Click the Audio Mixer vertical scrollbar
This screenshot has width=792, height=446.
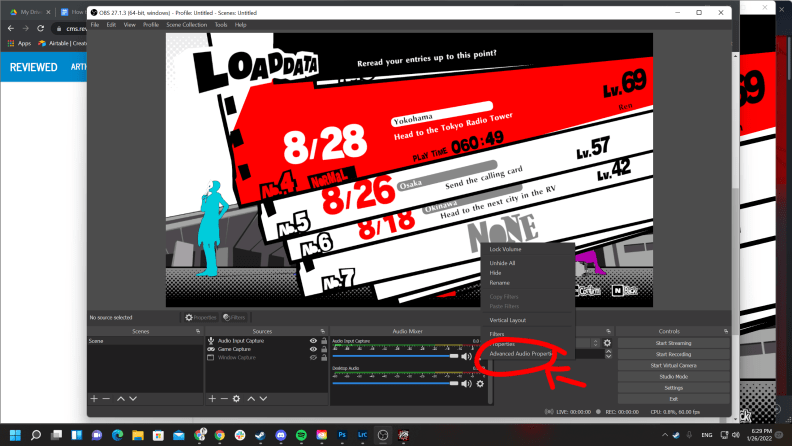tap(490, 371)
